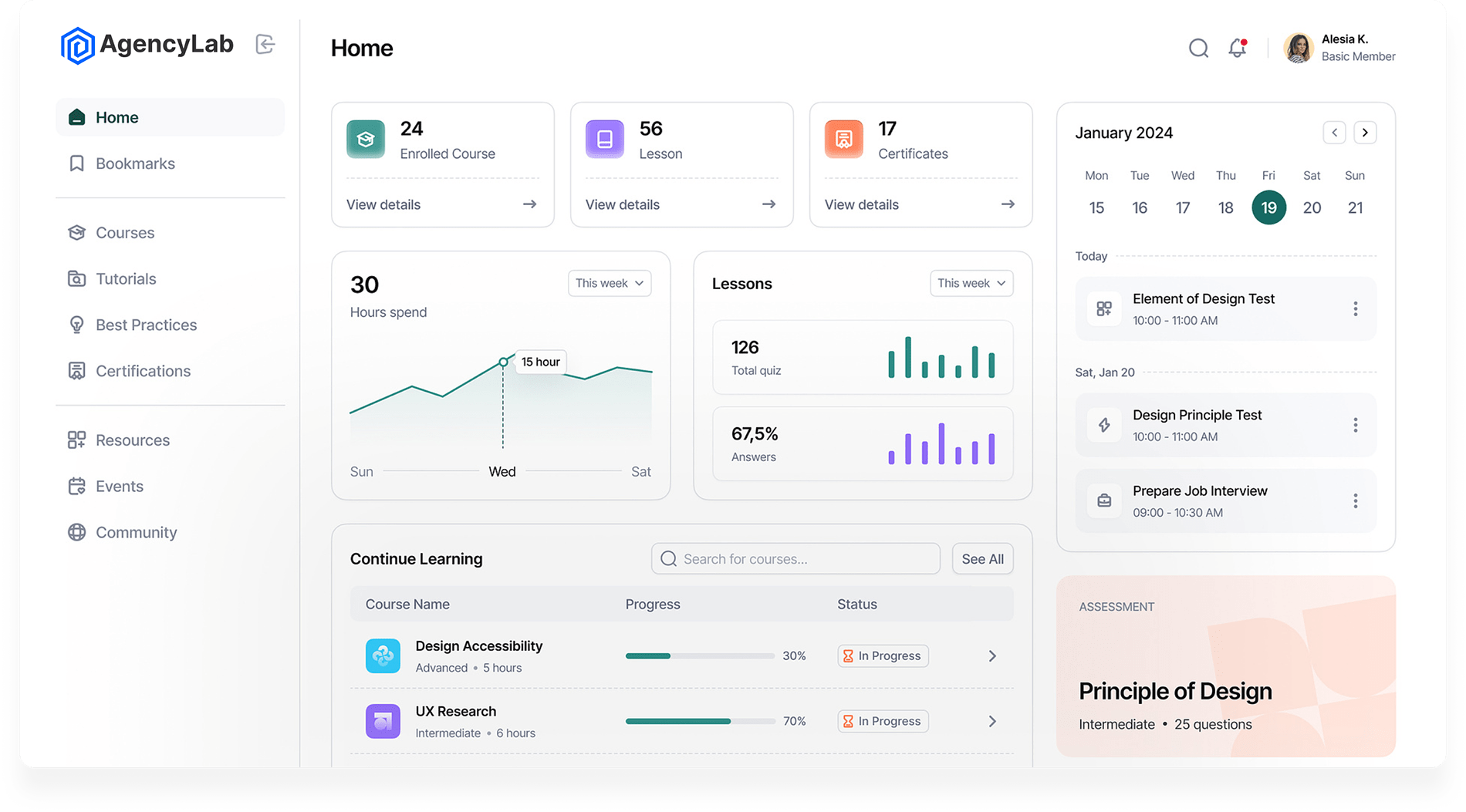Click the search courses input field
Image resolution: width=1466 pixels, height=812 pixels.
click(x=795, y=558)
